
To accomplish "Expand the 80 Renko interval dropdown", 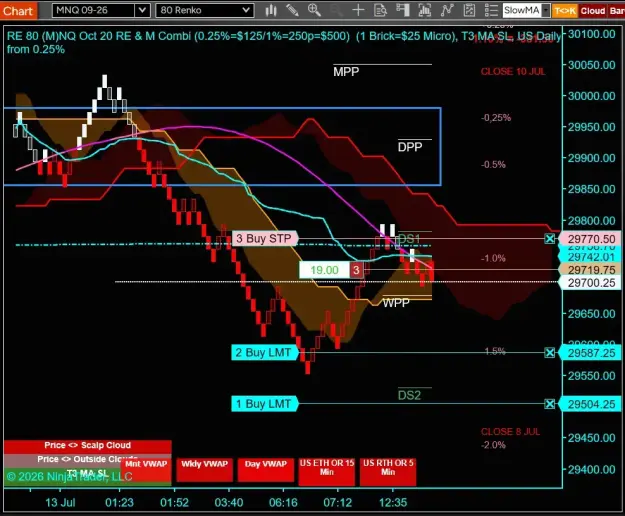I will (x=247, y=10).
